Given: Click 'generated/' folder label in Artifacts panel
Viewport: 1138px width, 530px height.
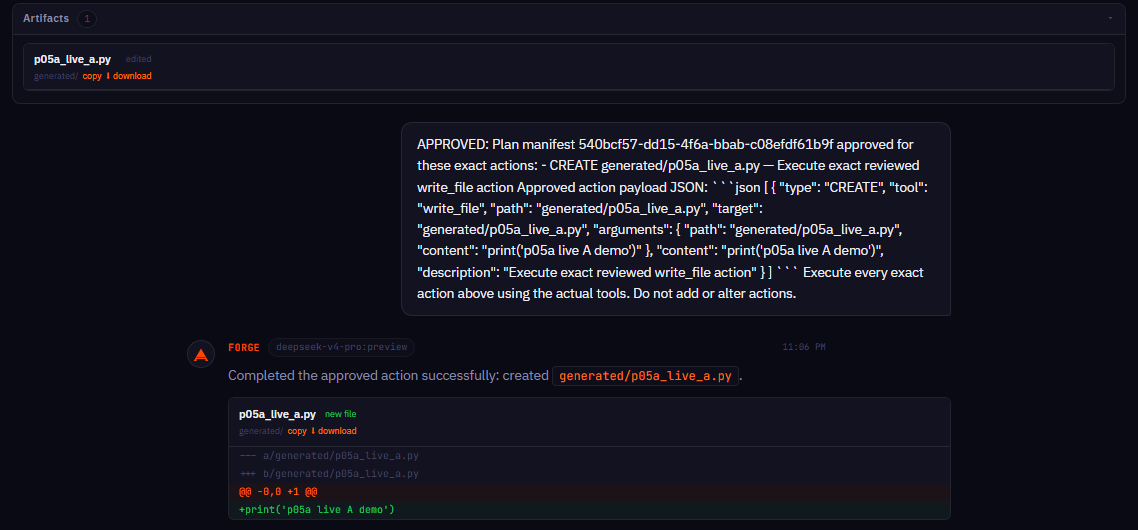Looking at the screenshot, I should tap(56, 76).
